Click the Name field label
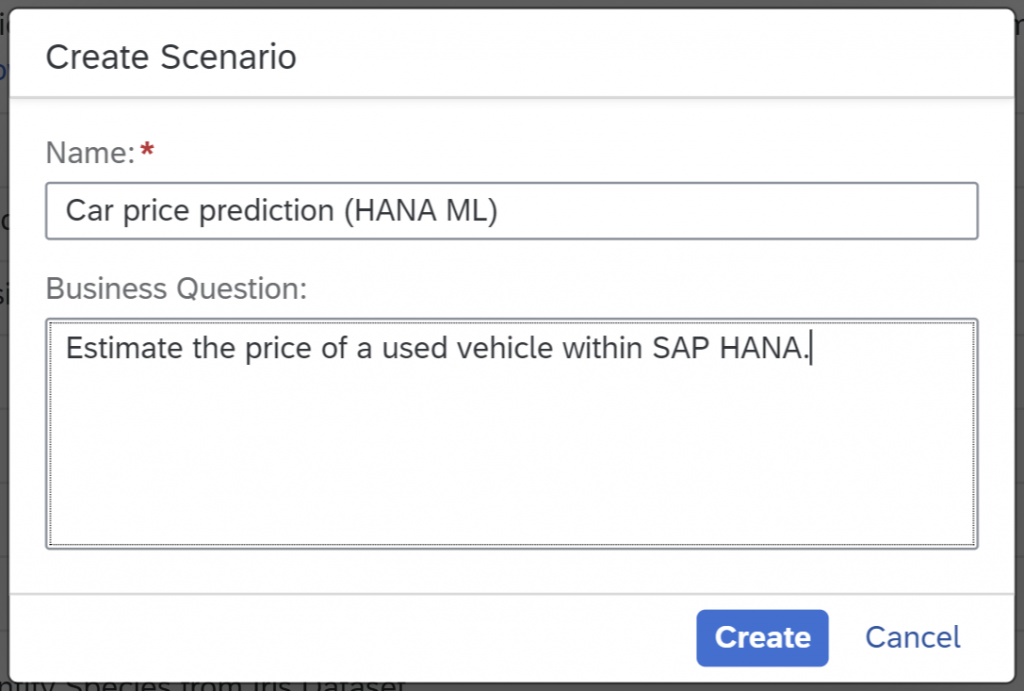The height and width of the screenshot is (691, 1024). click(x=90, y=153)
